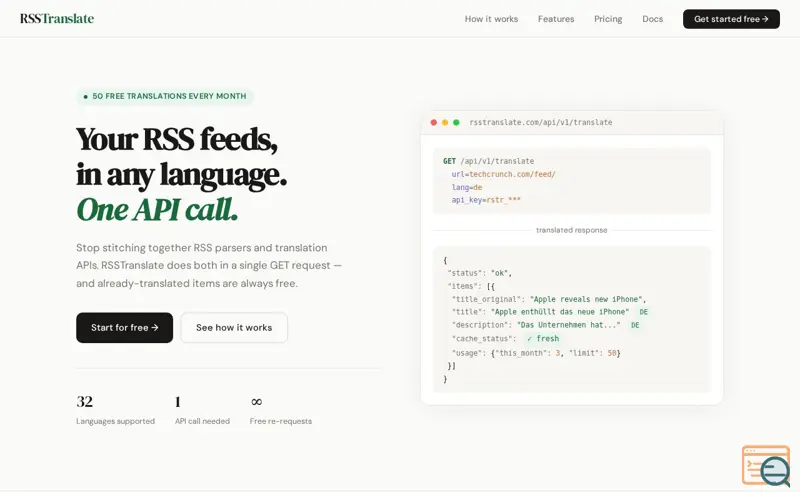Click the yellow window dot in code demo
800x500 pixels.
click(x=444, y=122)
